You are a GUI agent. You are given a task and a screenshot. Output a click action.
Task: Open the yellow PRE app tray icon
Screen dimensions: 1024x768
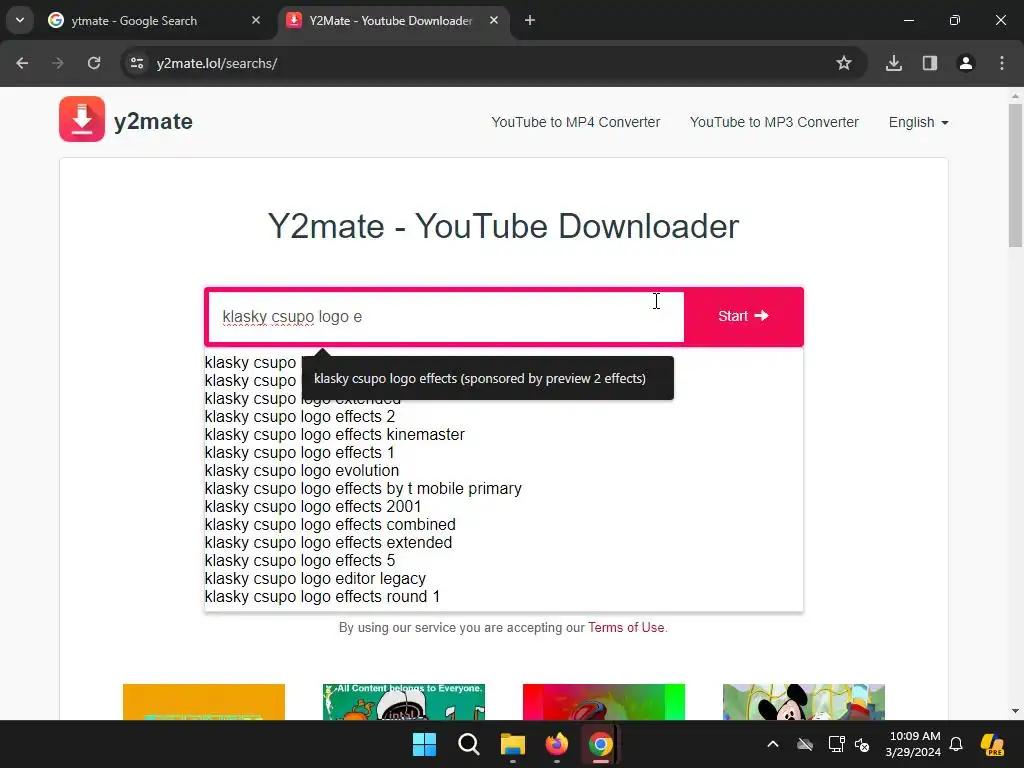point(992,744)
